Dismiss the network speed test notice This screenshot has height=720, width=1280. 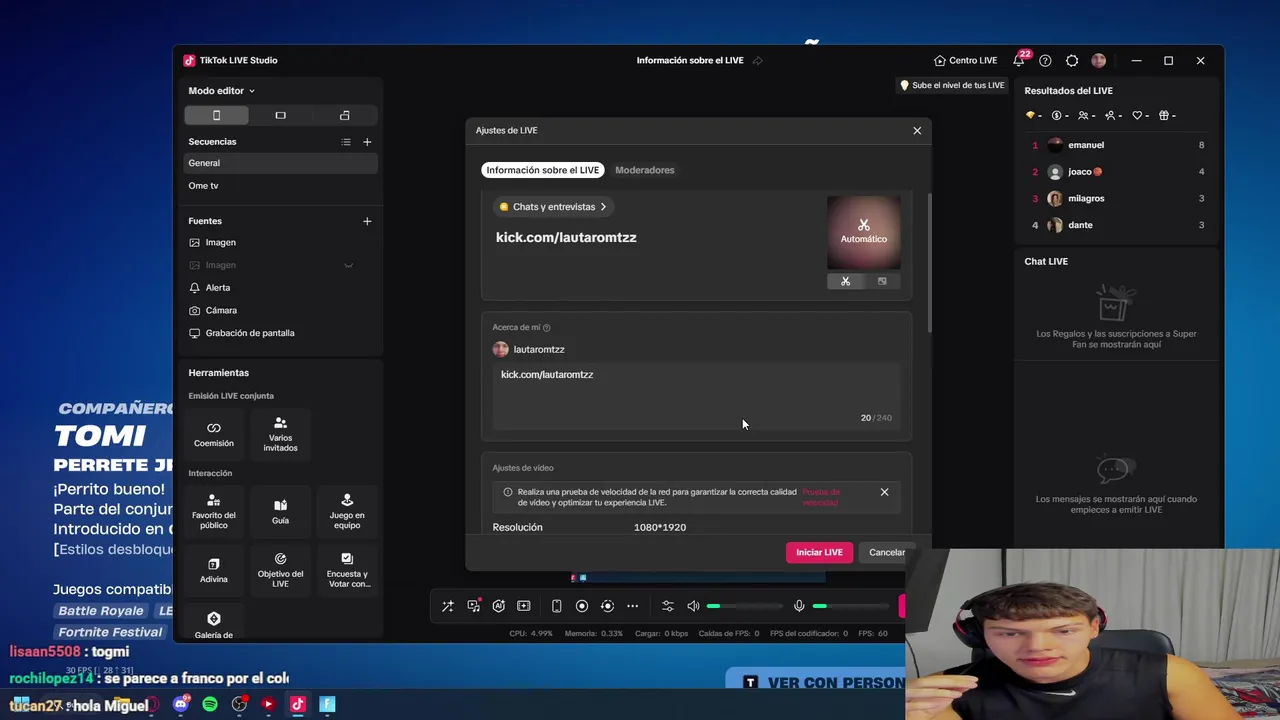click(884, 492)
